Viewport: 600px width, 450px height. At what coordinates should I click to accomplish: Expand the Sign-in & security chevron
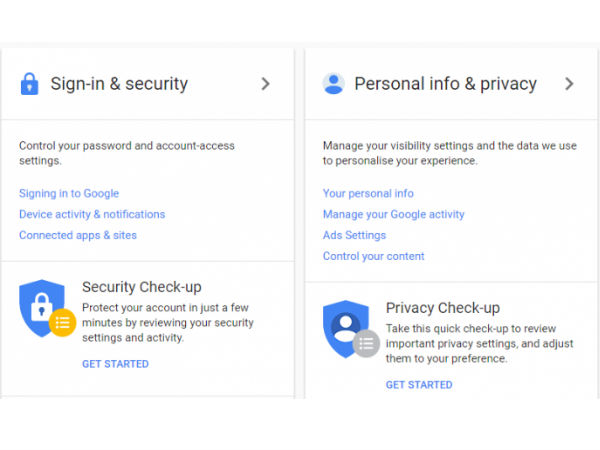265,84
